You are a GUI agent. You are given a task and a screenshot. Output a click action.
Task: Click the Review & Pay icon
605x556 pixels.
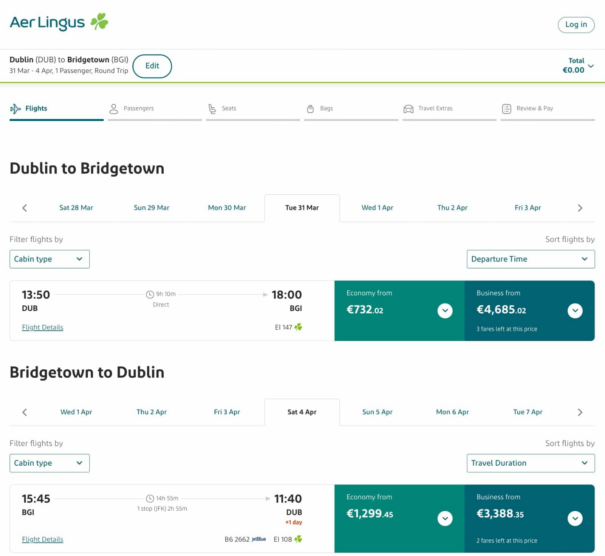click(507, 108)
